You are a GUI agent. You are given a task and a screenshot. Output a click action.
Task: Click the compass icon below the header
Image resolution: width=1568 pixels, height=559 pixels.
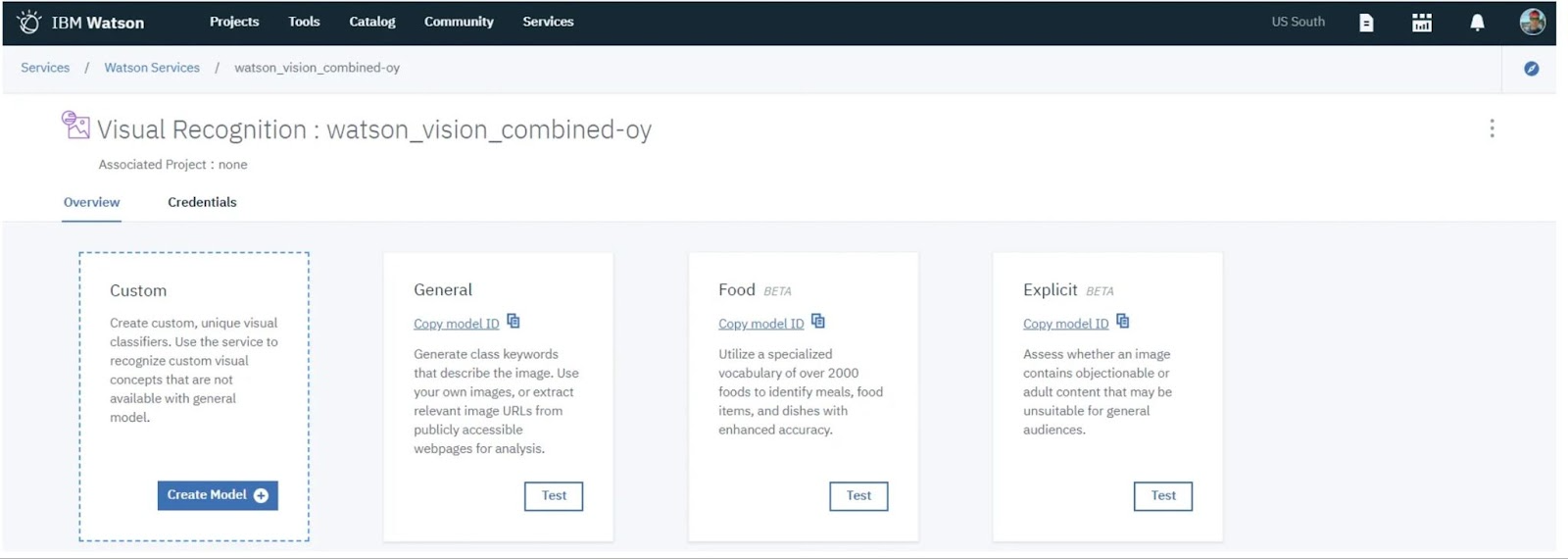click(x=1531, y=69)
